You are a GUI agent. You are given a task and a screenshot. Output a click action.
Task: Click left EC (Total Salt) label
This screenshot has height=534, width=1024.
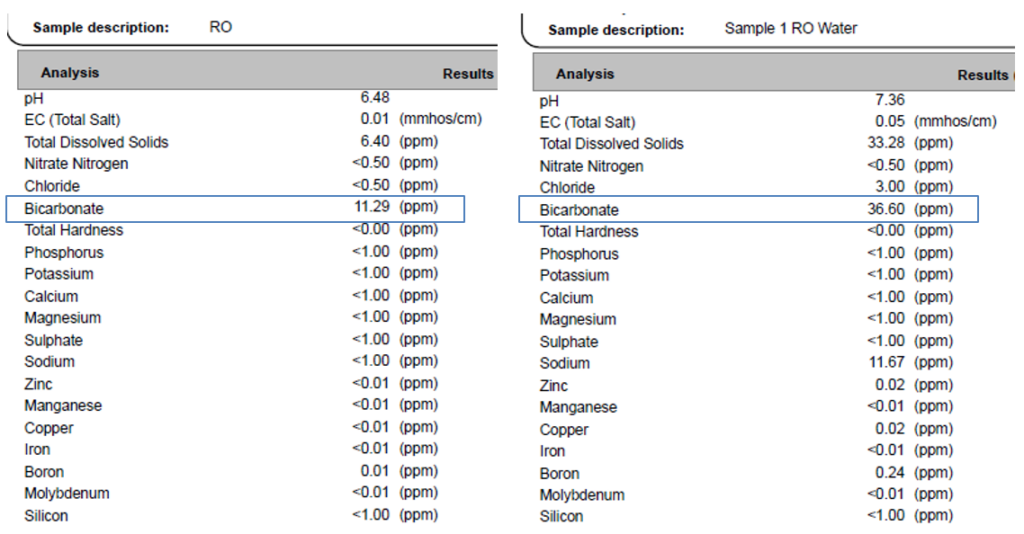pos(72,120)
